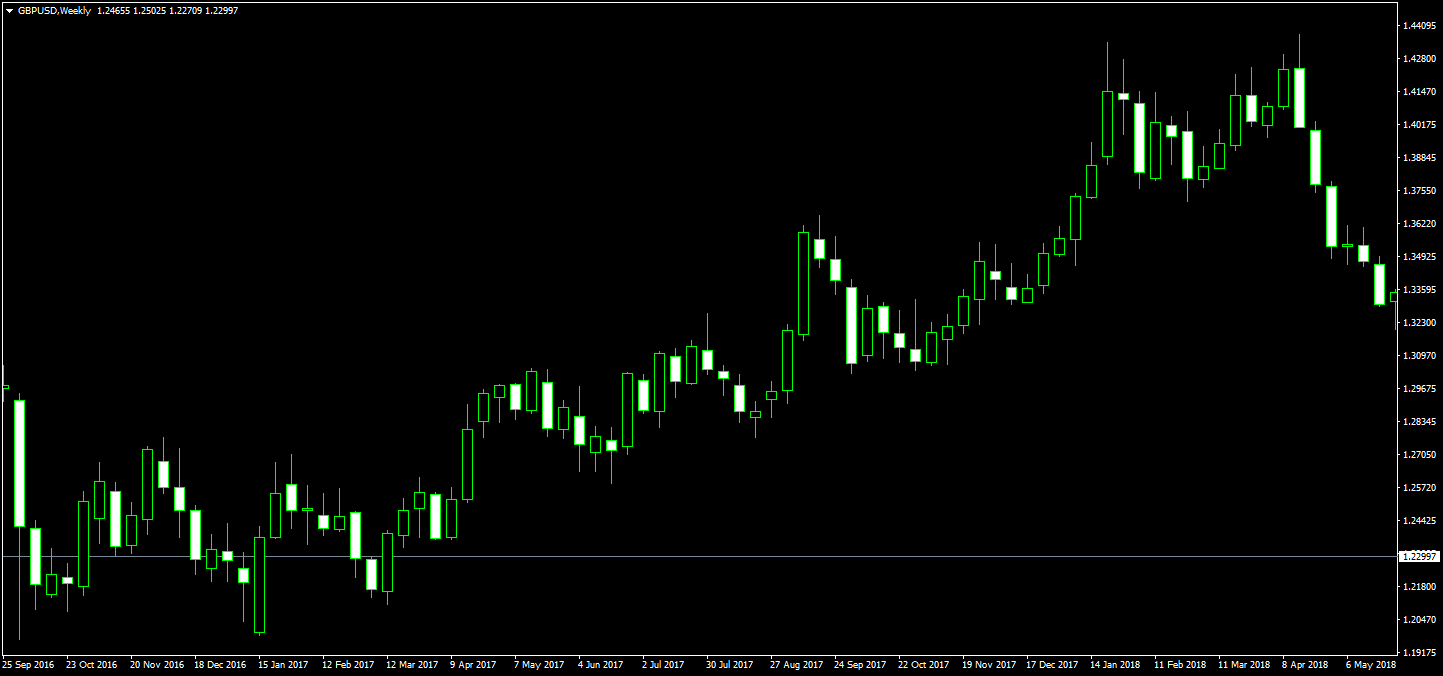Click the 11 Feb 2018 date label
The height and width of the screenshot is (676, 1443).
(1180, 664)
